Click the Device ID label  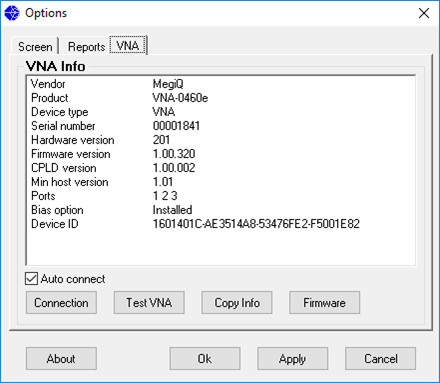[x=55, y=224]
